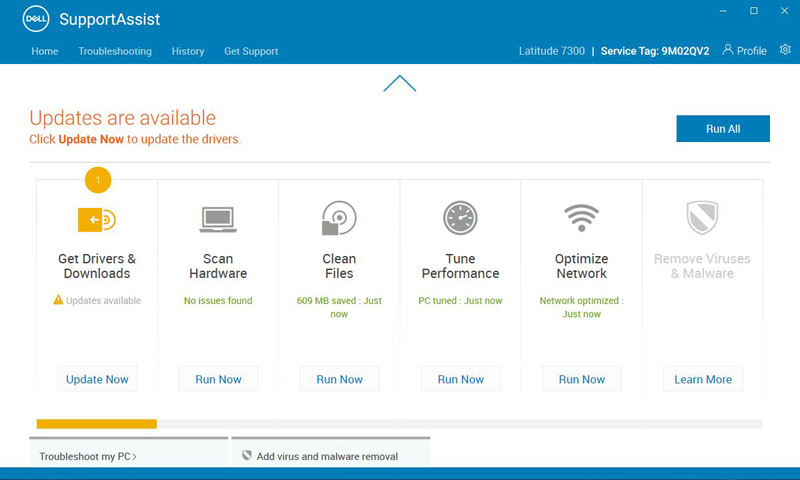This screenshot has height=480, width=800.
Task: Click the yellow progress bar segment
Action: click(x=96, y=424)
